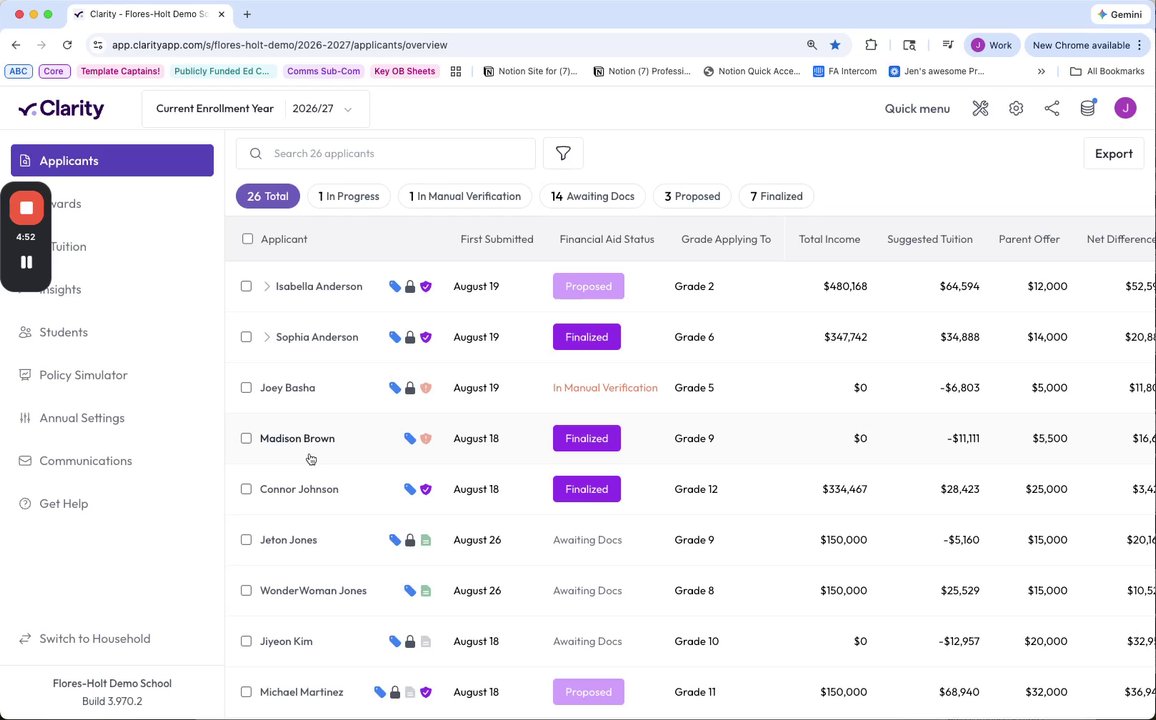Image resolution: width=1156 pixels, height=720 pixels.
Task: Filter by the Awaiting Docs tab
Action: pos(592,196)
